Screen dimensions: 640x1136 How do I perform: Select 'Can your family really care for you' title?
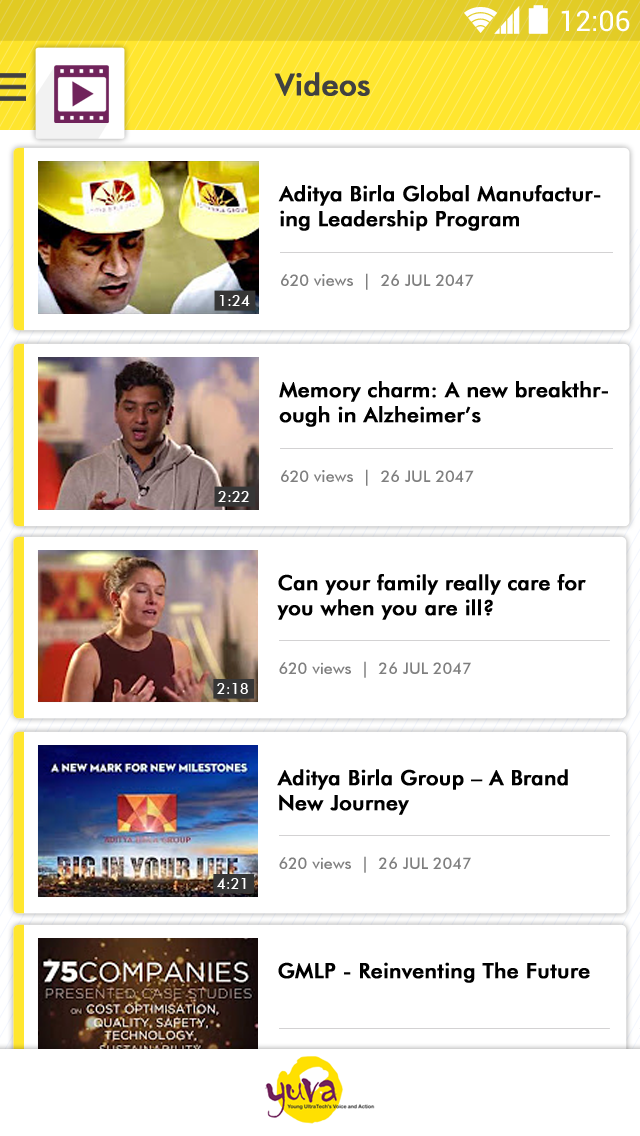pos(431,596)
